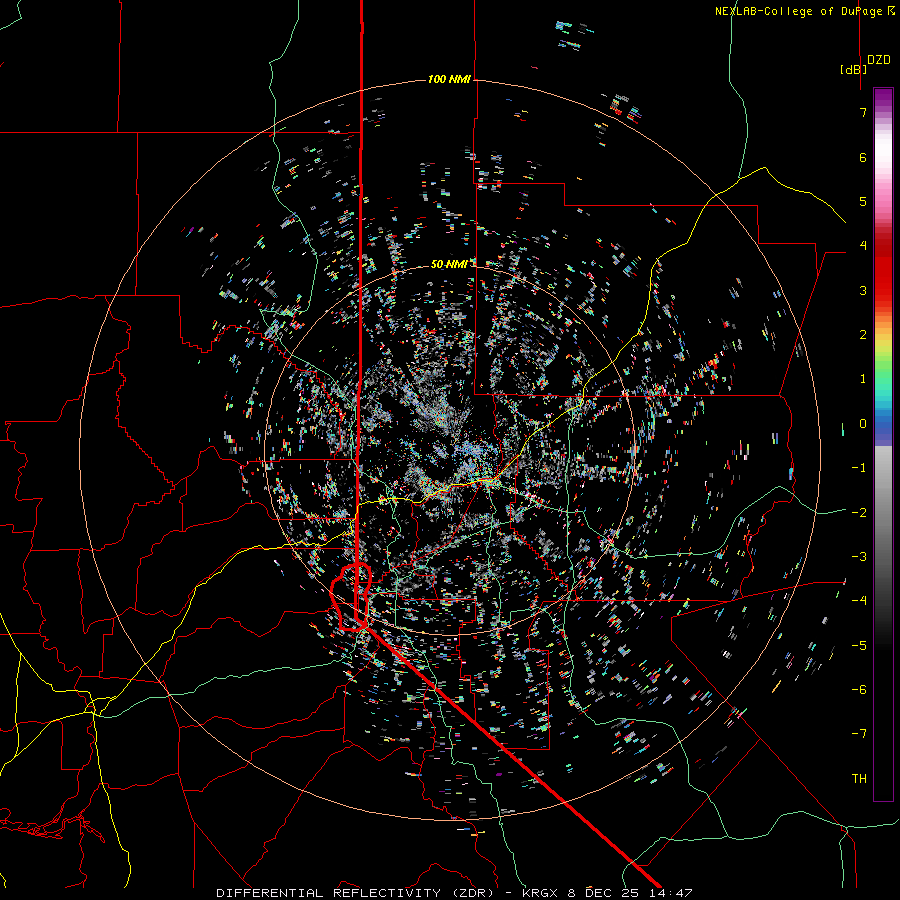Click the DZD product label
This screenshot has height=900, width=900.
point(879,60)
